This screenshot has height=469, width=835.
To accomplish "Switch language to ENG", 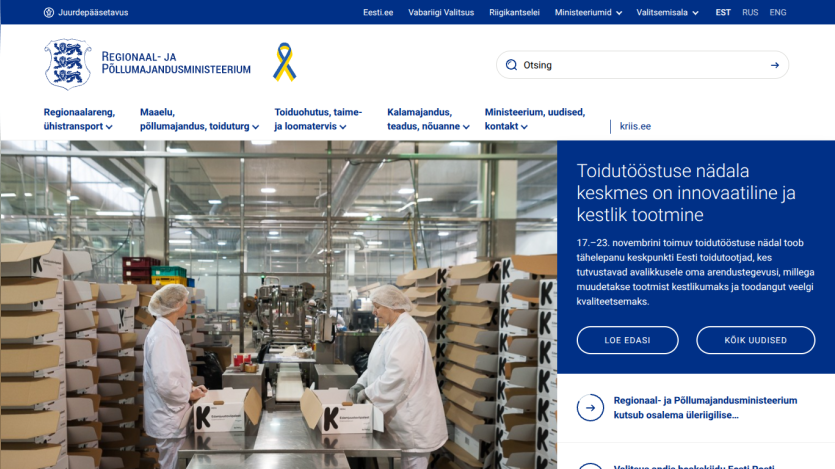I will 777,12.
